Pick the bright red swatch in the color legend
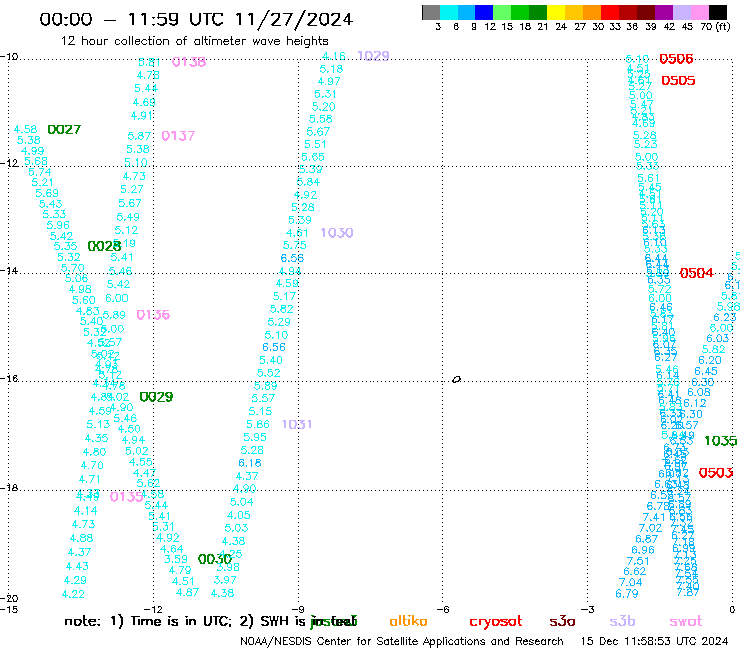The height and width of the screenshot is (650, 740). pos(609,12)
